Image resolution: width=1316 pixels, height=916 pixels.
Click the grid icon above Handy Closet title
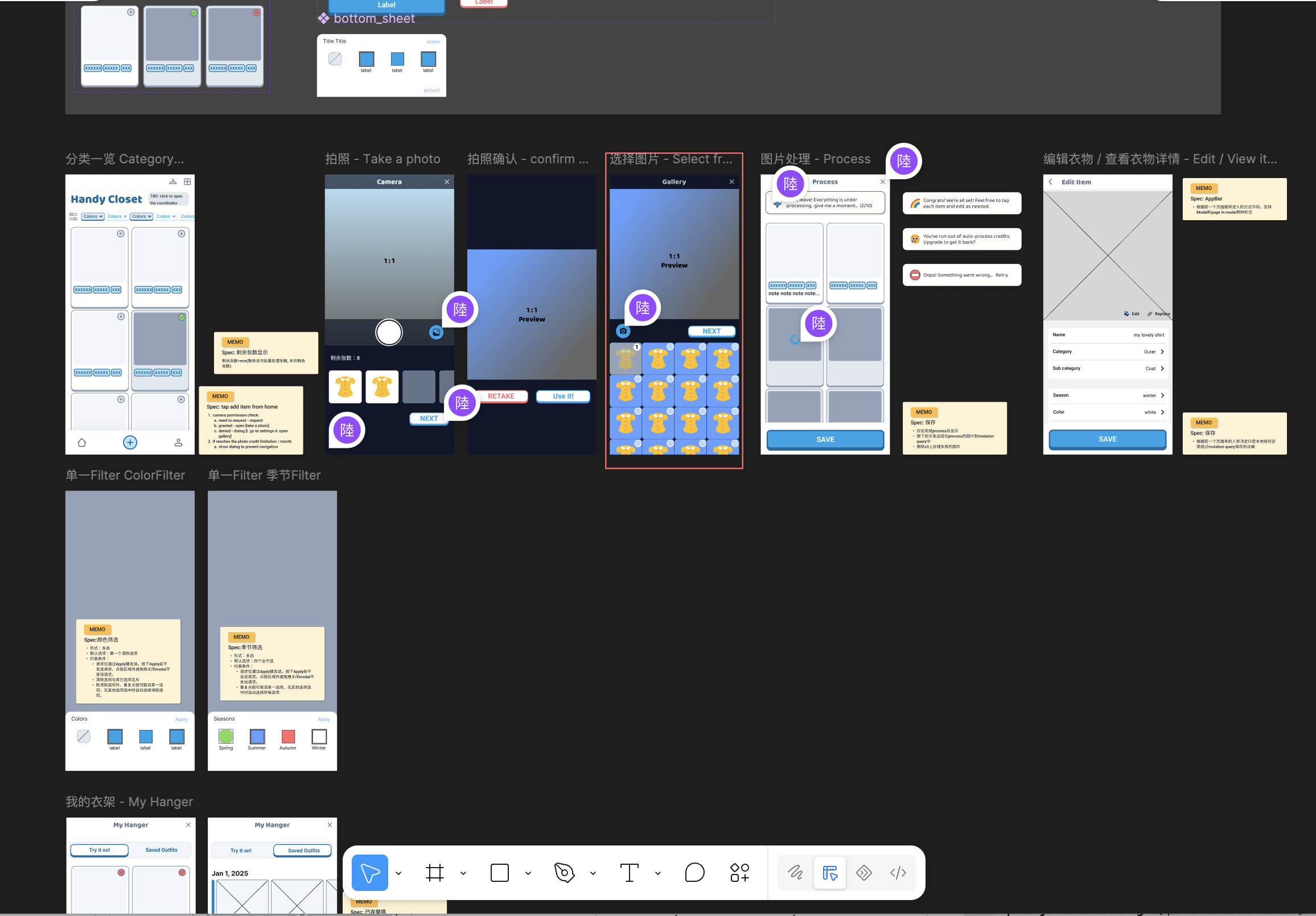point(187,181)
